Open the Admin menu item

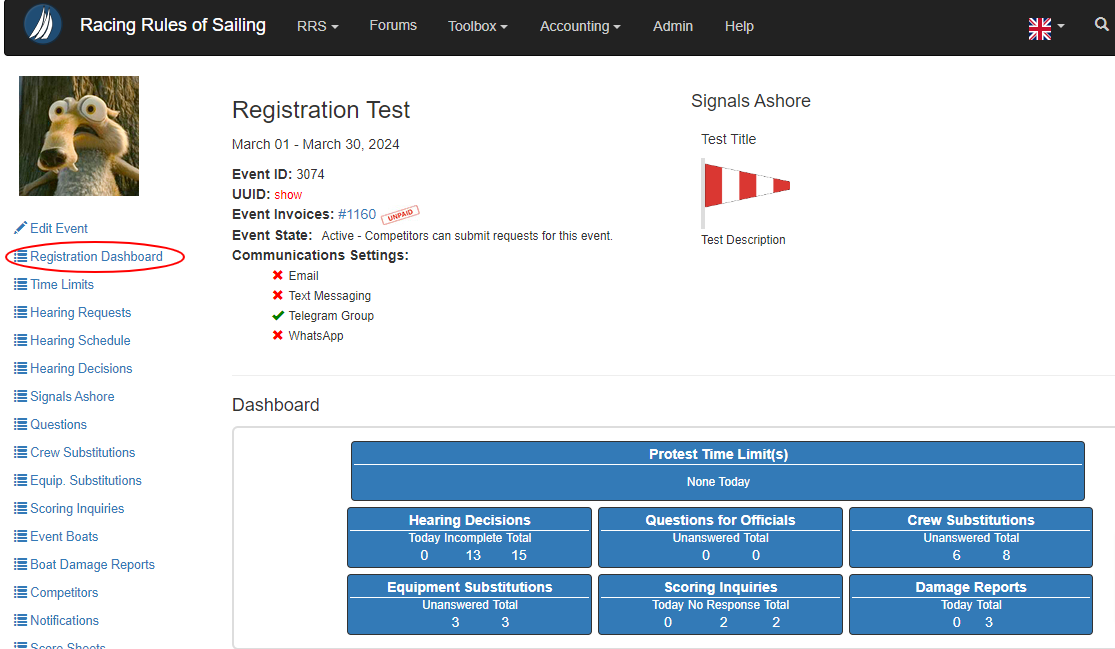pyautogui.click(x=672, y=26)
